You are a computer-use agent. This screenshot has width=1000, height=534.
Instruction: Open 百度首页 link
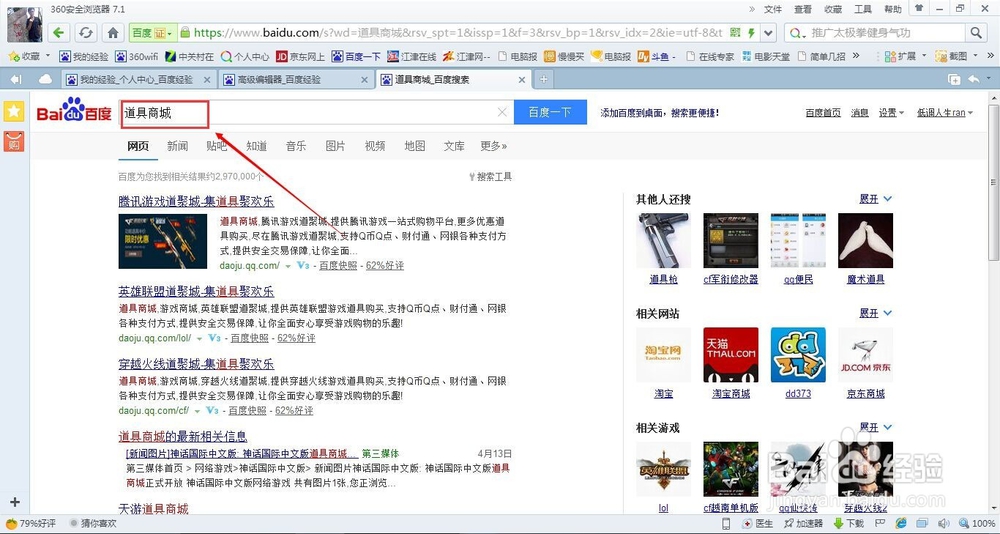[823, 112]
